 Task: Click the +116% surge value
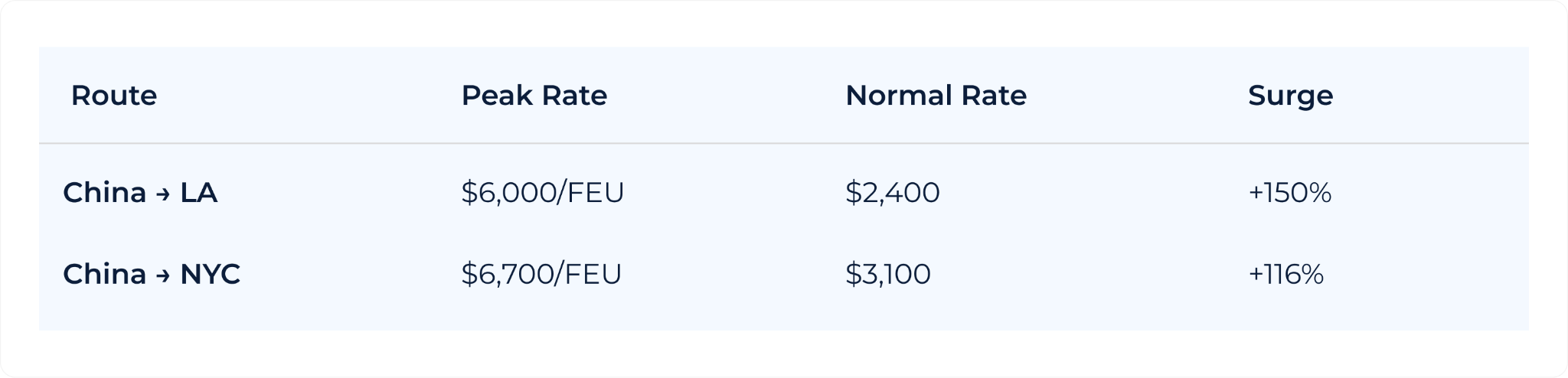1285,274
